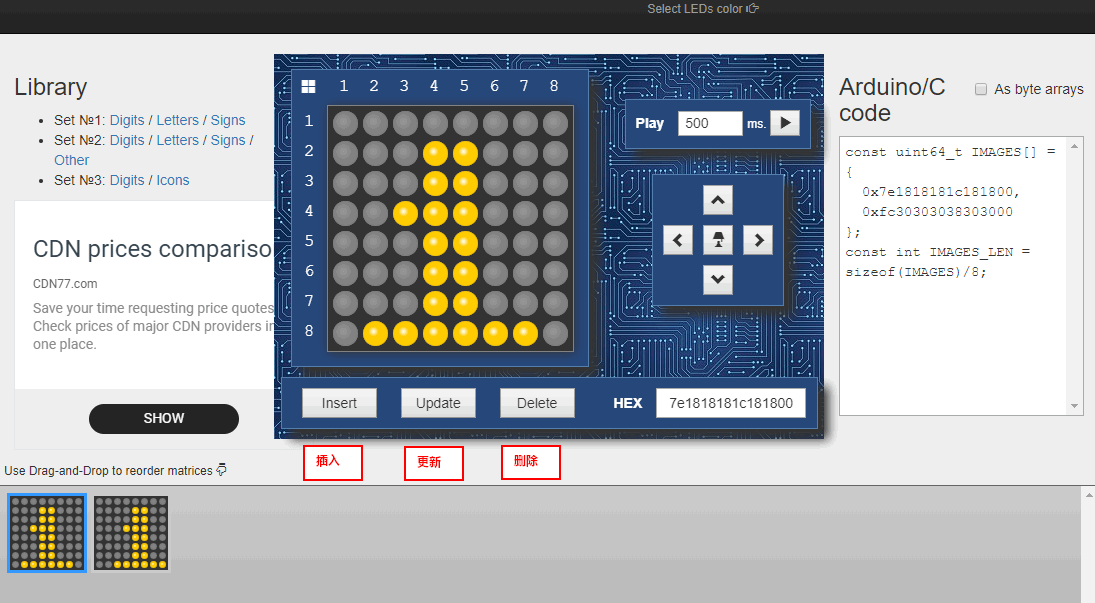Select the second matrix thumbnail
Image resolution: width=1095 pixels, height=603 pixels.
pos(130,533)
